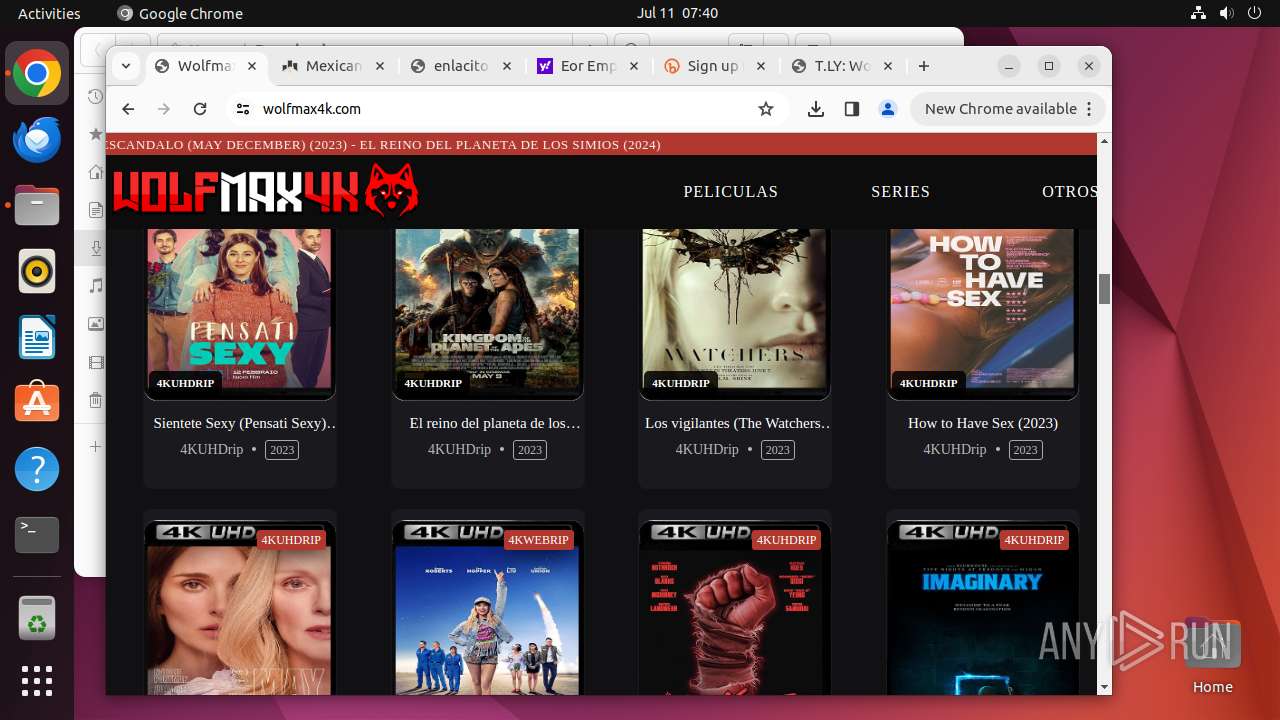Screen dimensions: 1280x720
Task: Close the Sign up tab
Action: pyautogui.click(x=761, y=66)
